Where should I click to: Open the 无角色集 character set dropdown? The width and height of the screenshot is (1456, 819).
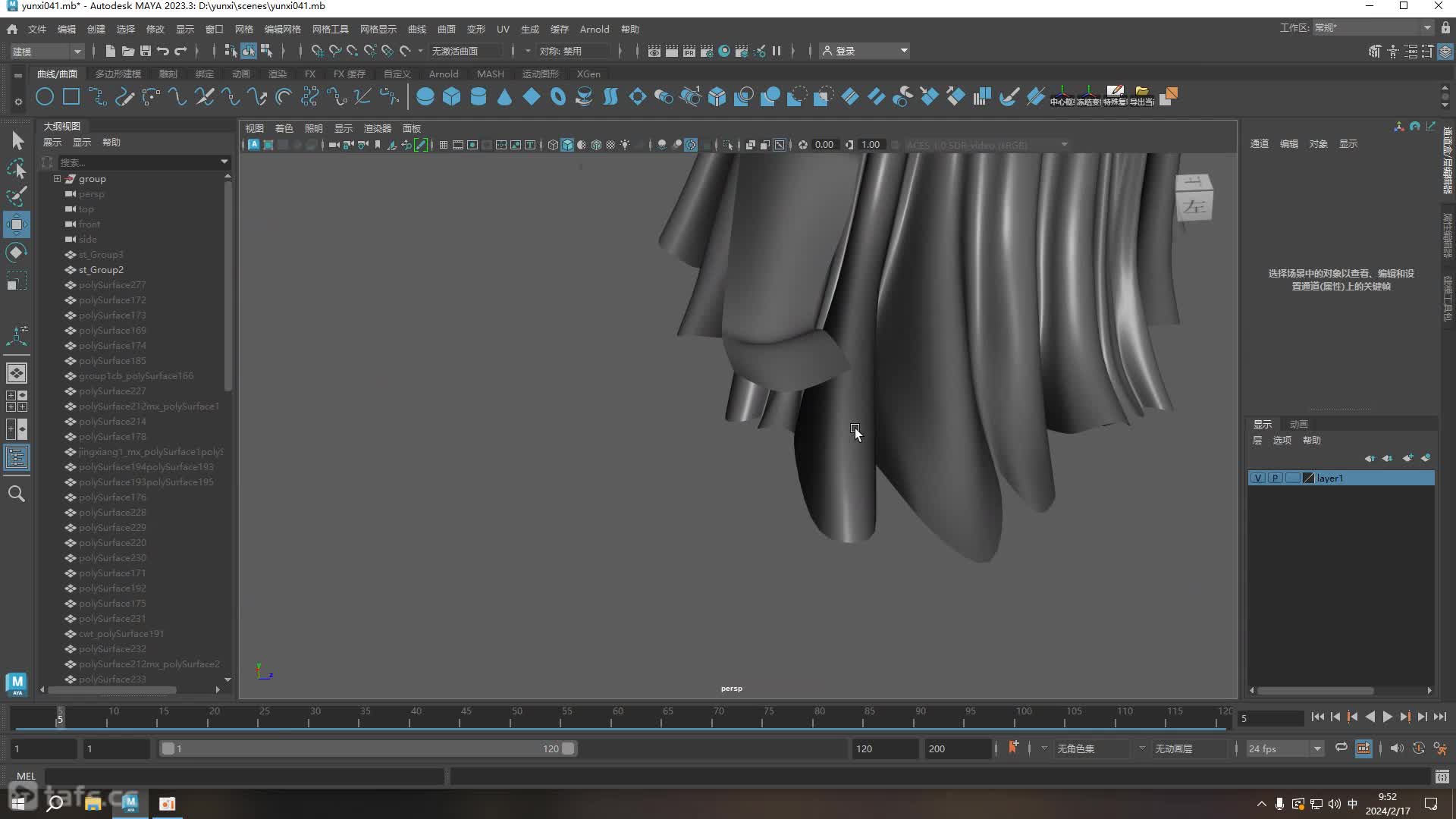tap(1093, 748)
